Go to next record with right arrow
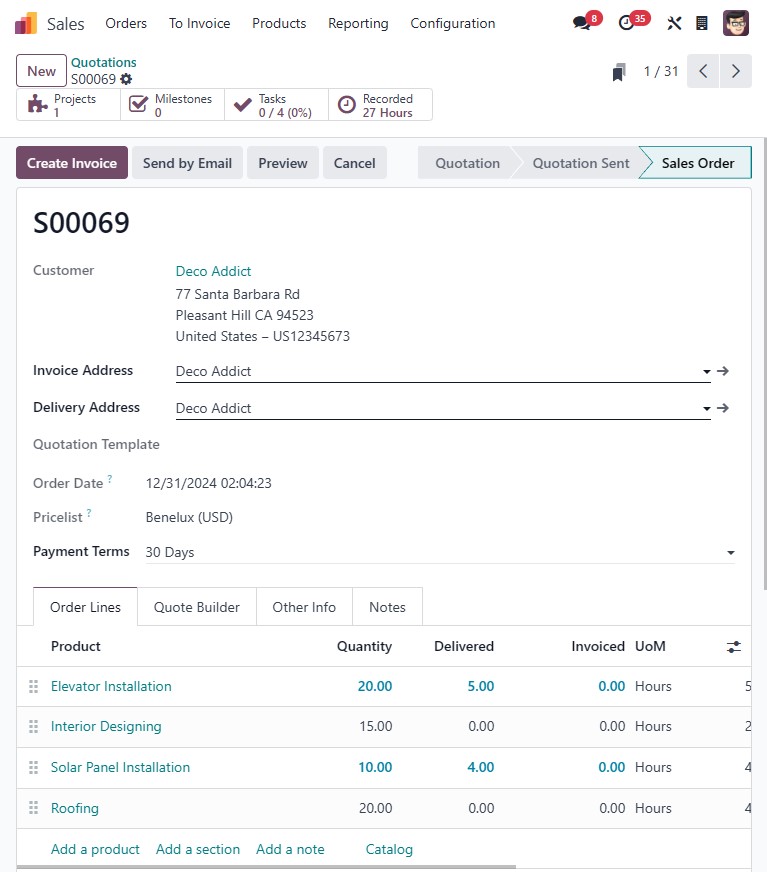The width and height of the screenshot is (767, 872). (737, 71)
